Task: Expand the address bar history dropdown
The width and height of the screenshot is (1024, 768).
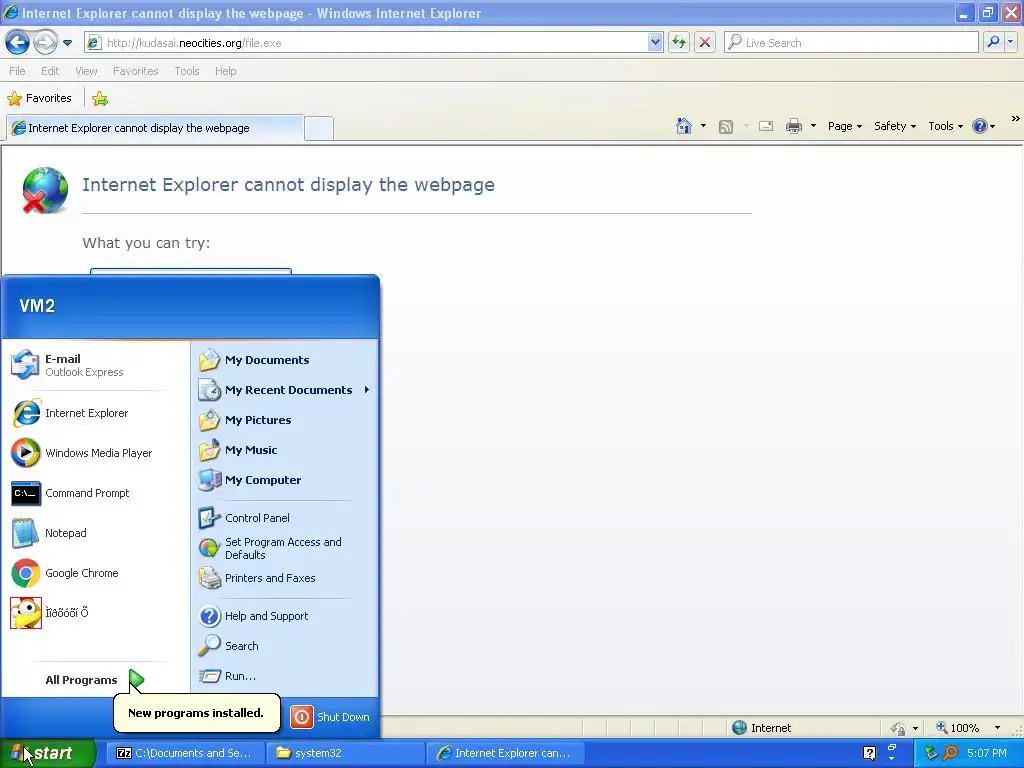Action: click(x=655, y=43)
